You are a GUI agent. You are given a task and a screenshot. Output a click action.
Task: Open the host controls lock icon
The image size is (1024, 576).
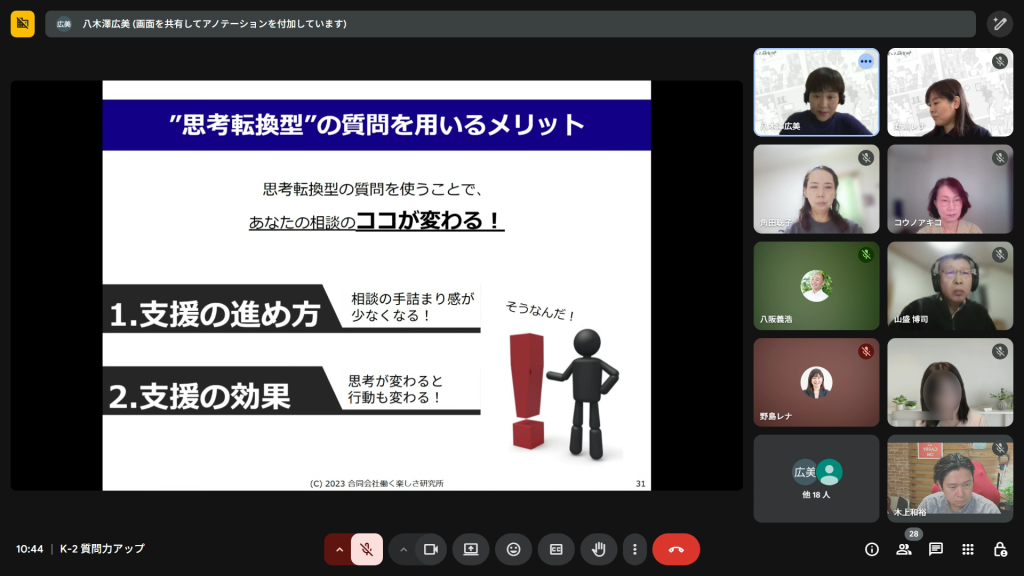click(x=1000, y=549)
